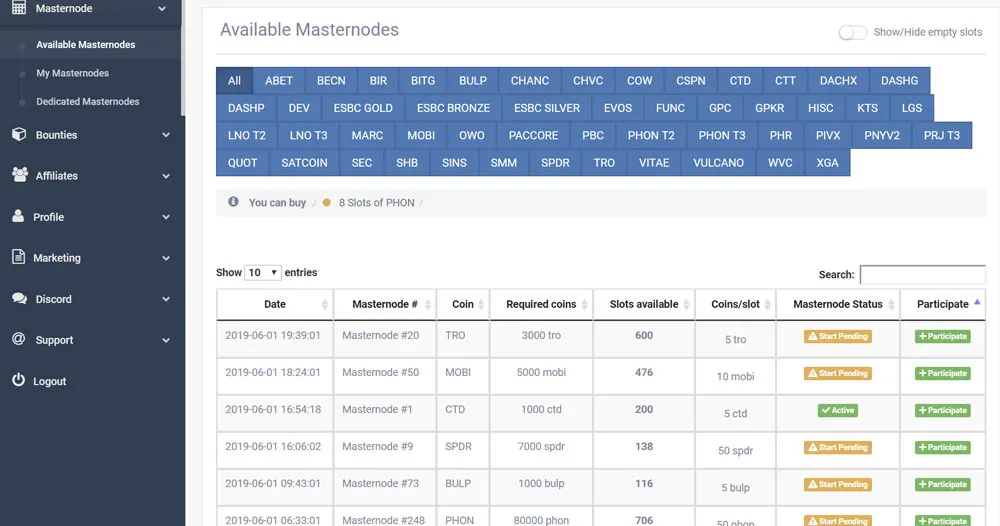The image size is (1000, 526).
Task: Participate in BULP Masternode #73
Action: (x=943, y=484)
